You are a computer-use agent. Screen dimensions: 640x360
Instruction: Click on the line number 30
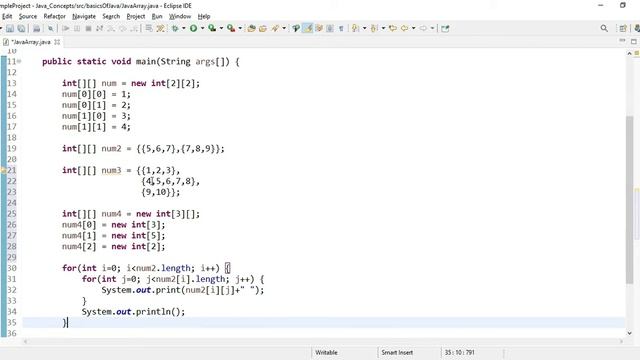pos(12,268)
